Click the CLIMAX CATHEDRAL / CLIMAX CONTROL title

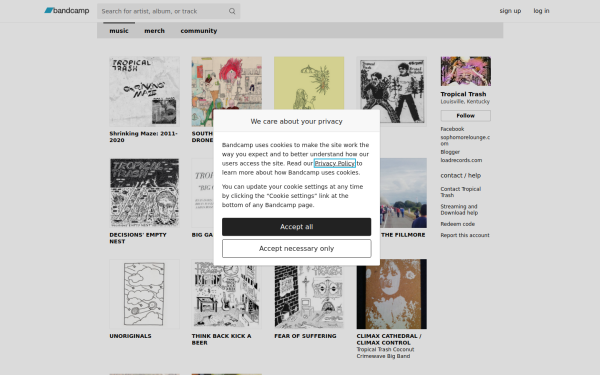389,339
